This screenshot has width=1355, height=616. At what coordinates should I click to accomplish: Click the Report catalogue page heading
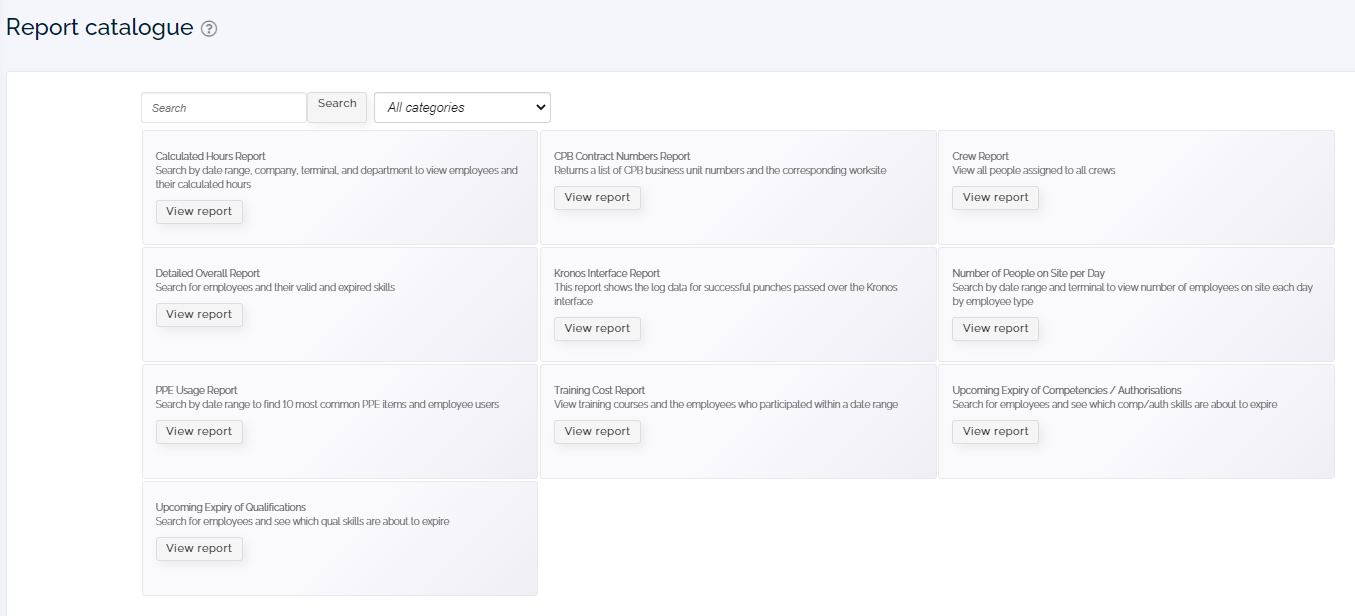click(96, 27)
